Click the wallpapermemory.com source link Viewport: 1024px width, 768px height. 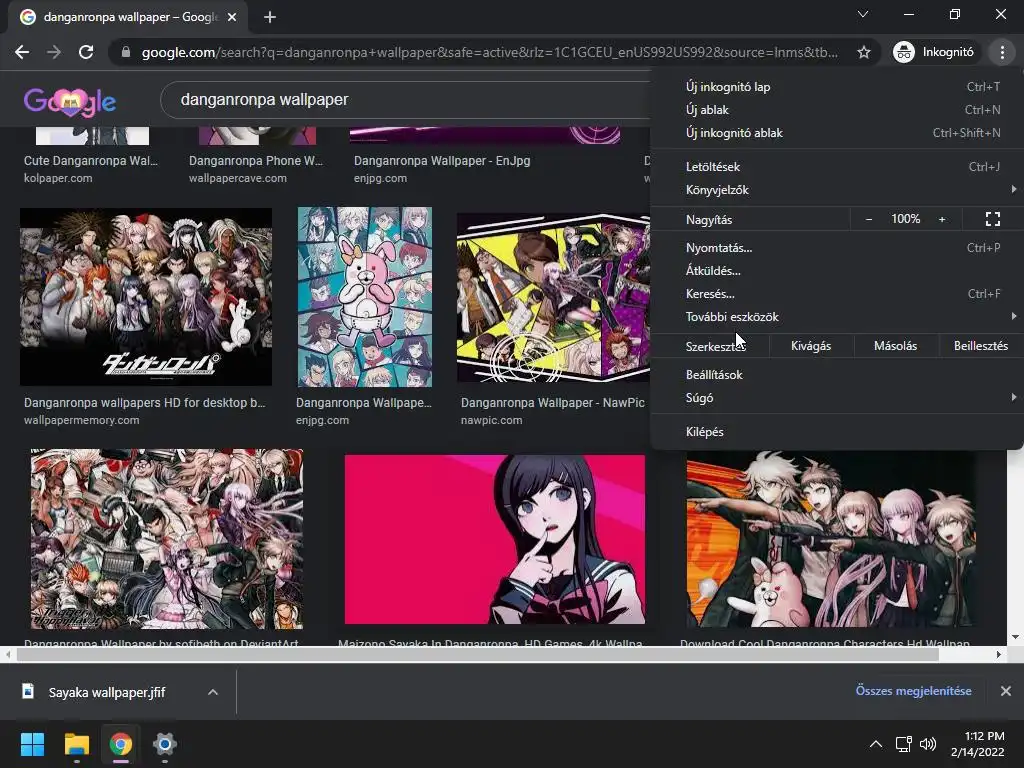(x=82, y=421)
